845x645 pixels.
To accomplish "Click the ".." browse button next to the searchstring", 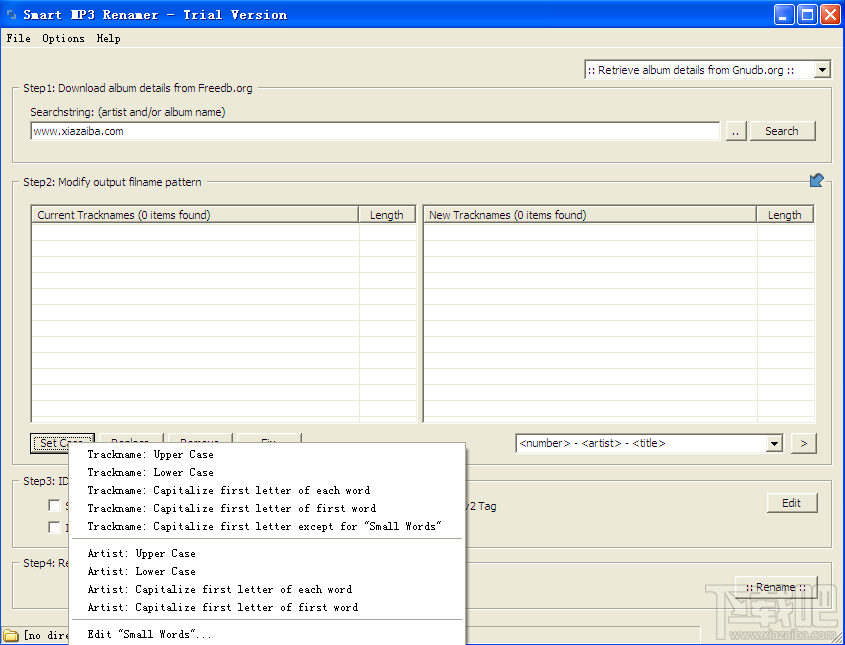I will pyautogui.click(x=736, y=131).
